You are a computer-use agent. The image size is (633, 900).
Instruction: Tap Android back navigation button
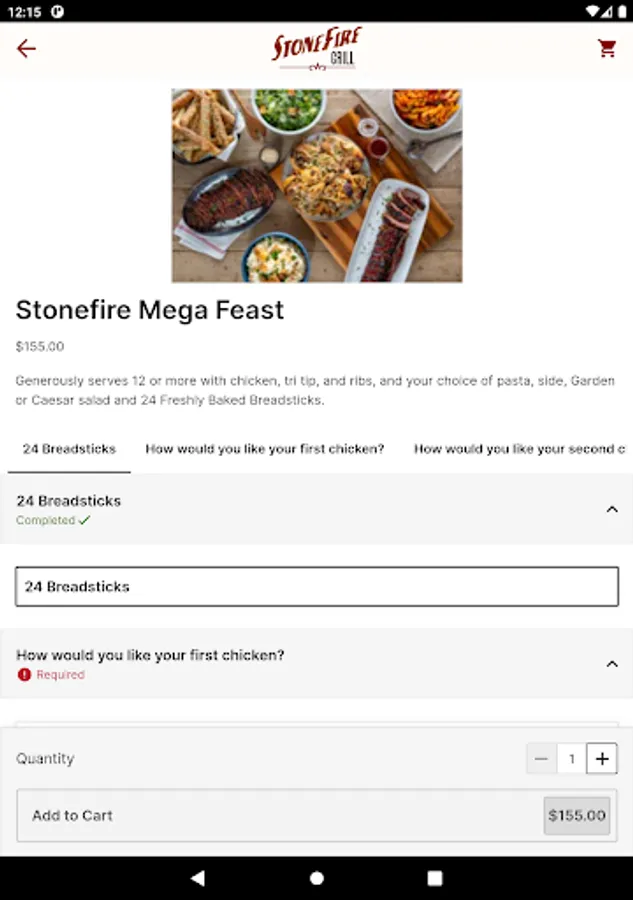tap(198, 878)
